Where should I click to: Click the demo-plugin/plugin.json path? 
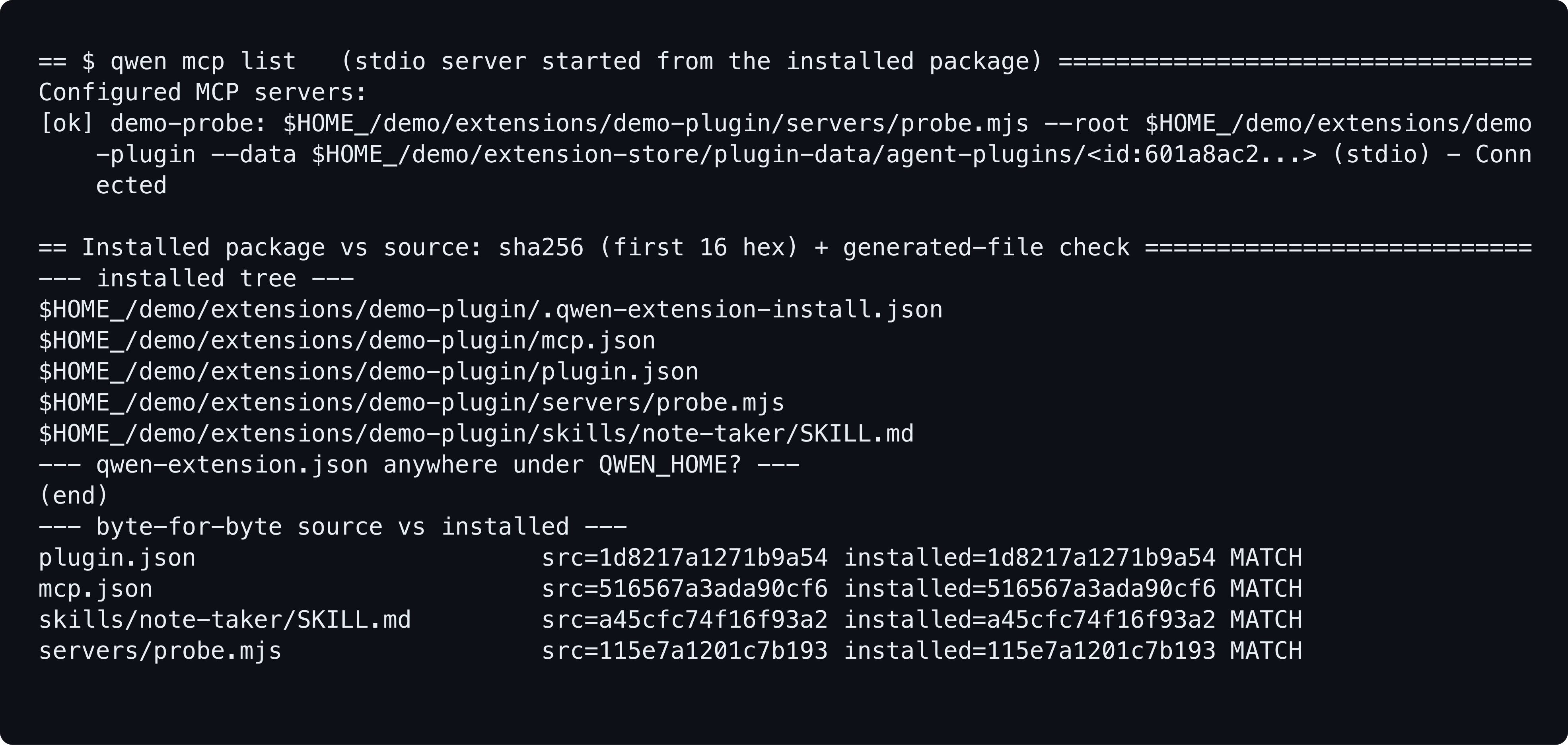coord(369,372)
